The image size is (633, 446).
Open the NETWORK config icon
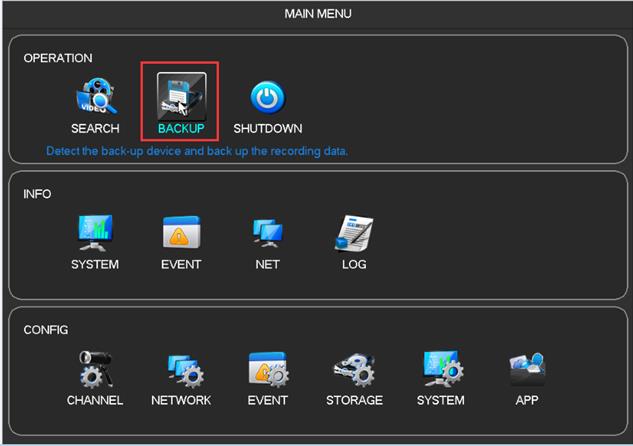[181, 369]
